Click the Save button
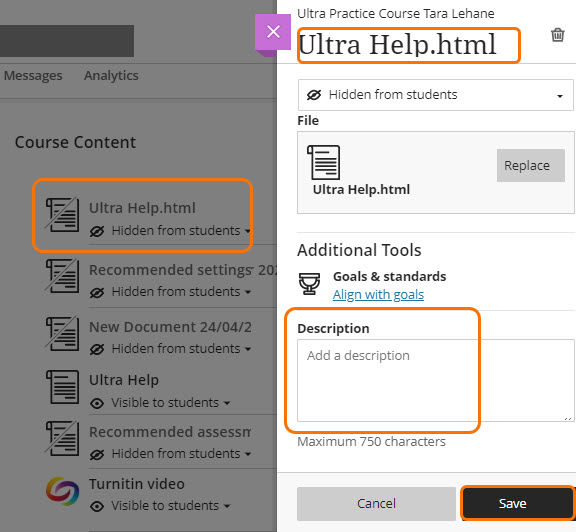 point(517,503)
